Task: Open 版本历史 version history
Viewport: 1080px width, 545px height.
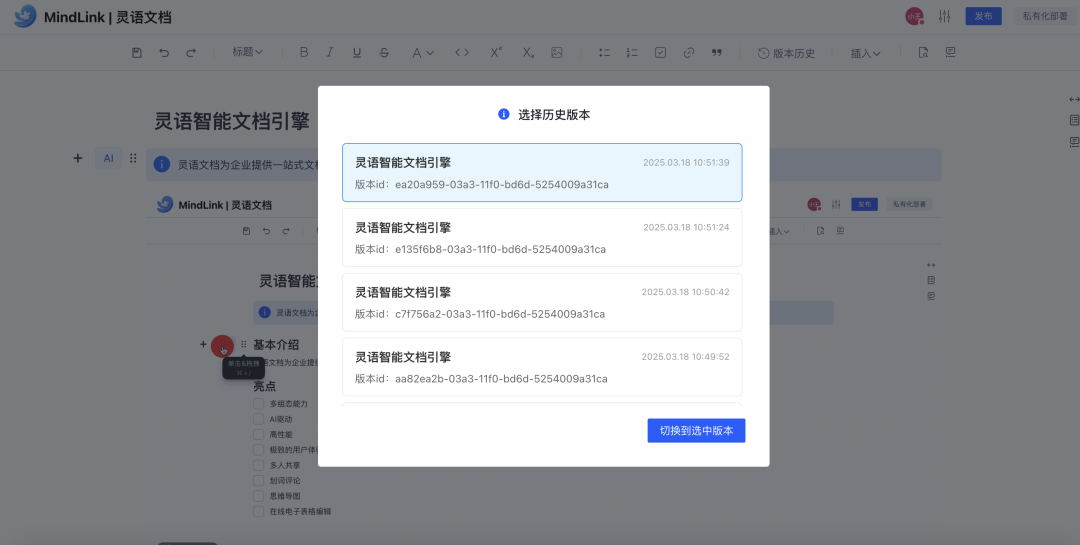Action: (786, 53)
